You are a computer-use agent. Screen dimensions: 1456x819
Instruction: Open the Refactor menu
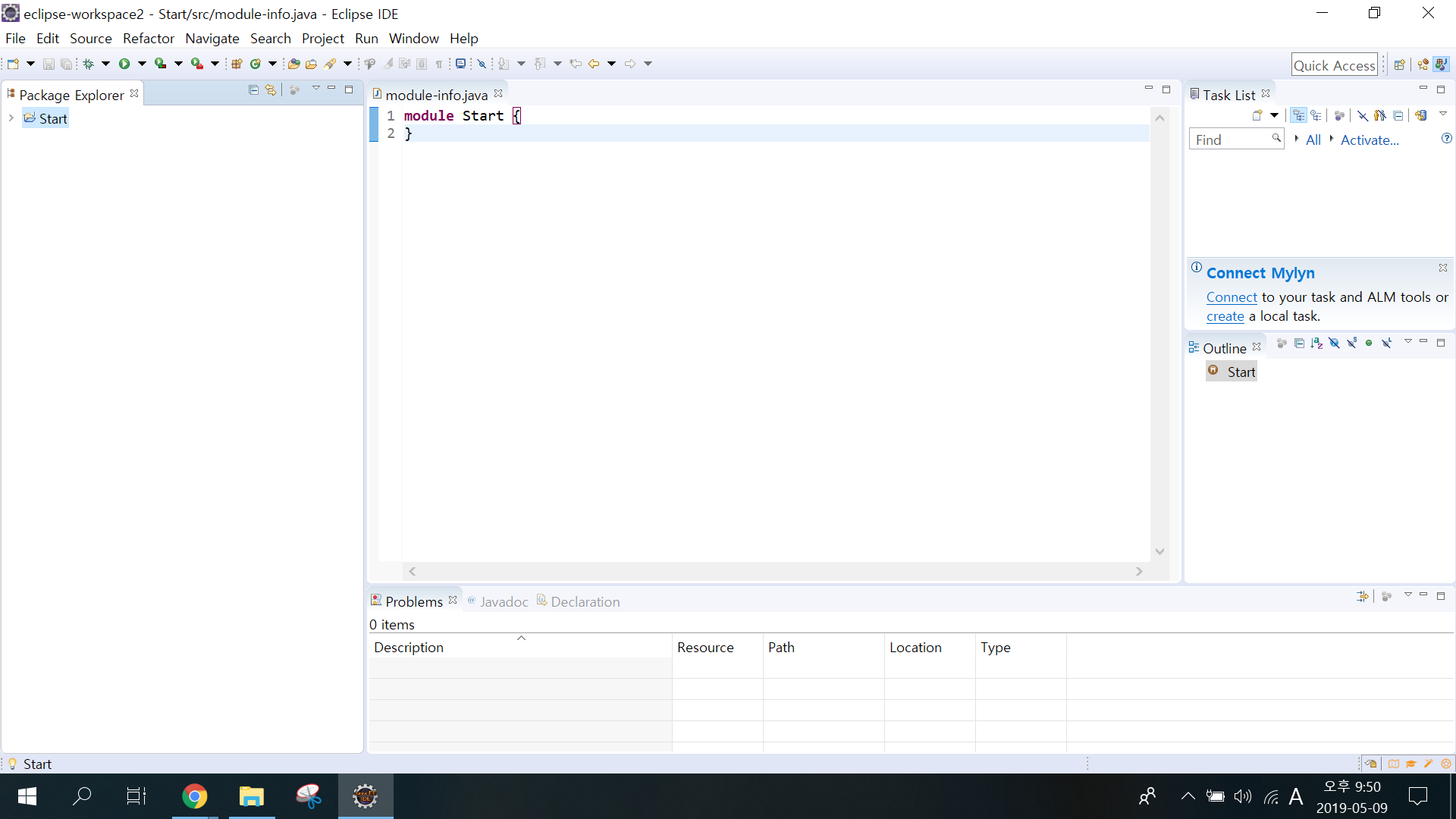(x=148, y=39)
